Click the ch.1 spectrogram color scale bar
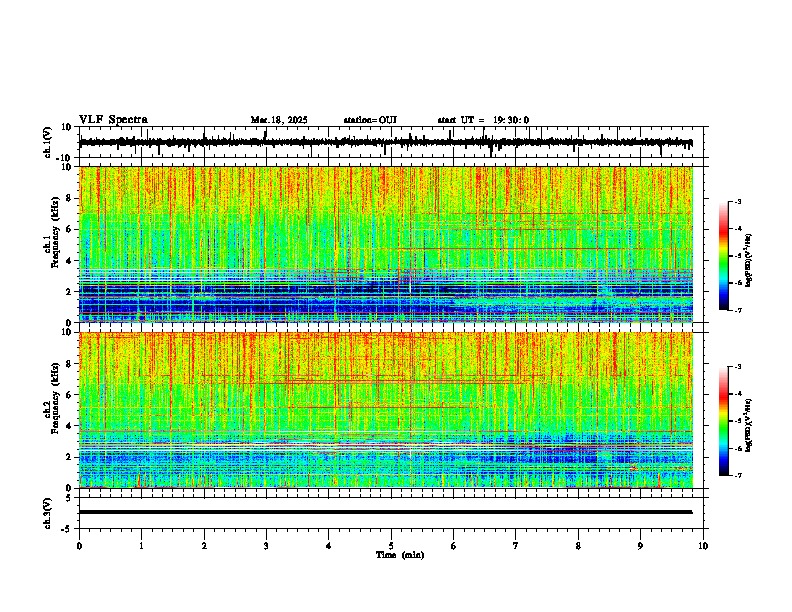 [724, 255]
